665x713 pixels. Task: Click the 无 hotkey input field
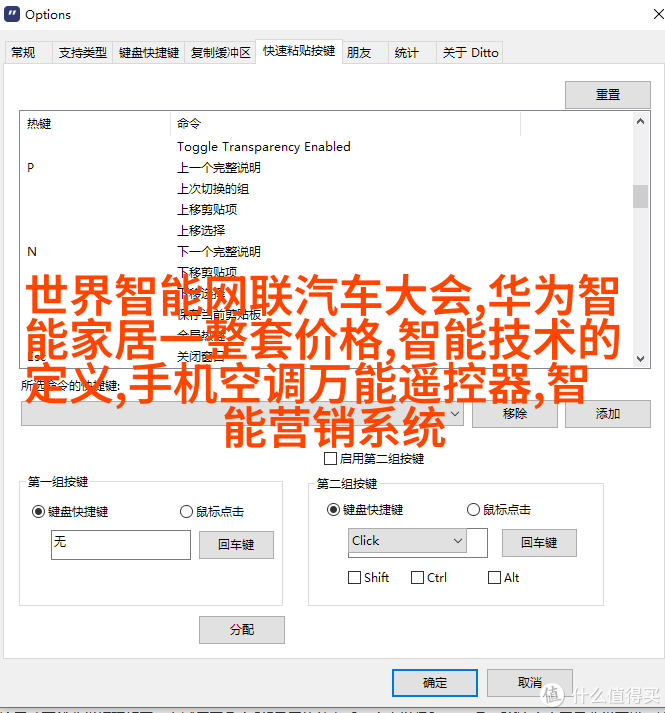(121, 545)
